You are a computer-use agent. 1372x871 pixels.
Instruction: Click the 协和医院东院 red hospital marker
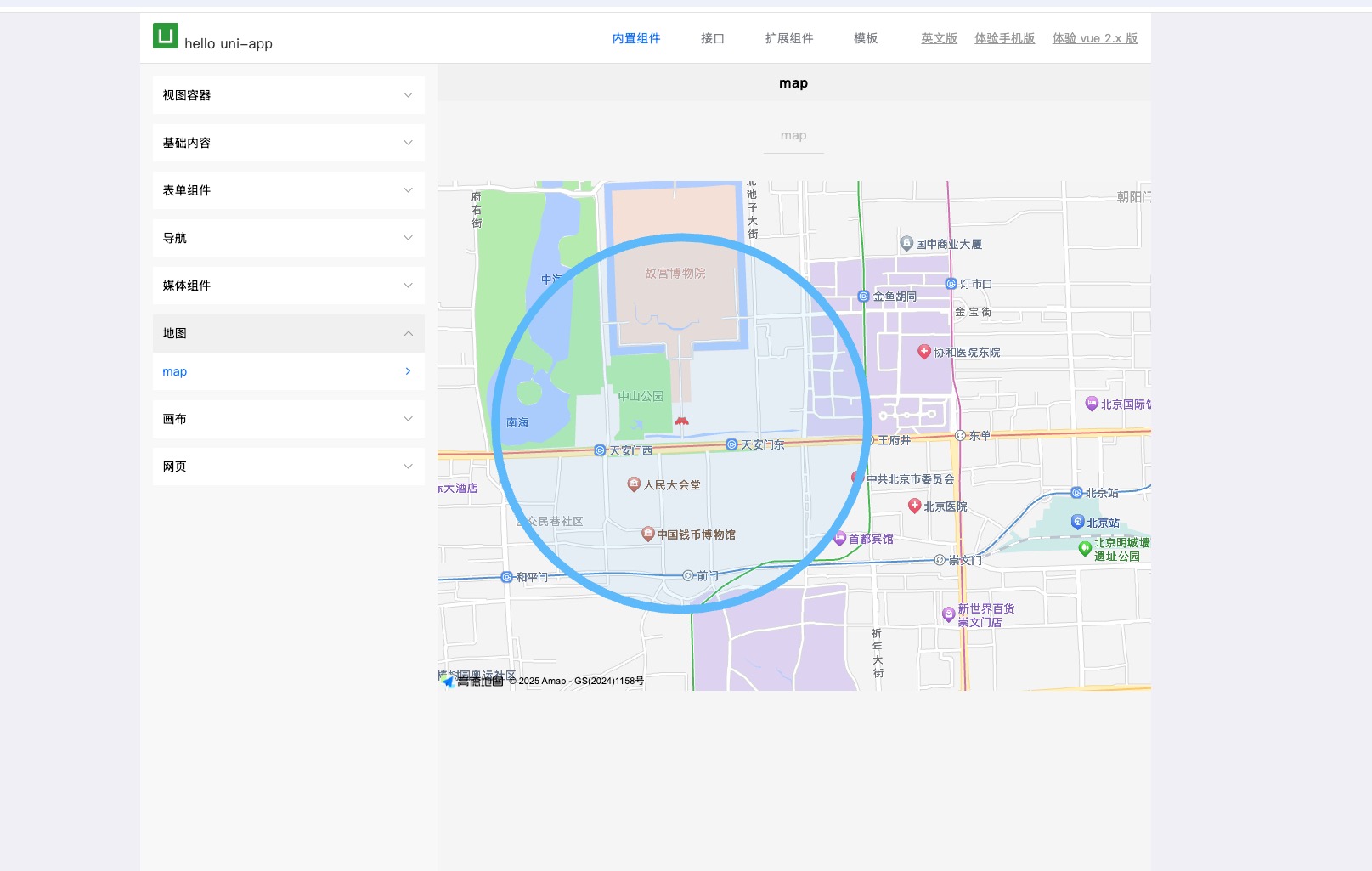[924, 351]
